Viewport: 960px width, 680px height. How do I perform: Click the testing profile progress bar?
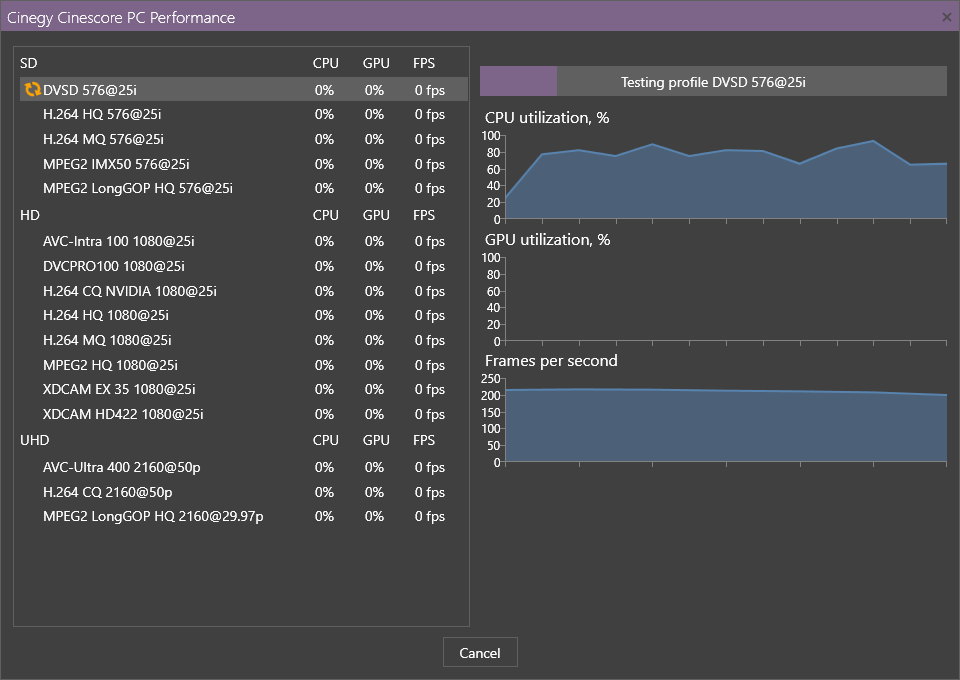713,81
